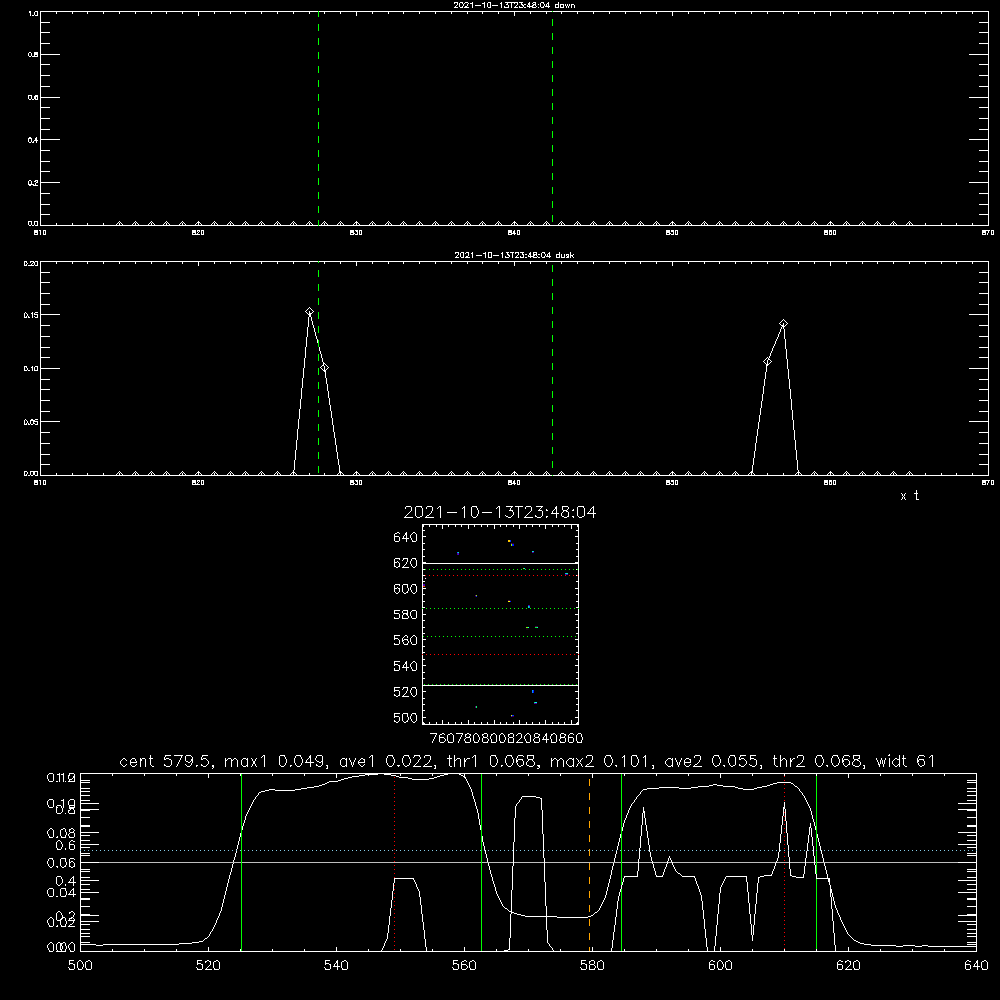Click the top diamond of the right dusk peak
This screenshot has width=1000, height=1000.
tap(783, 324)
